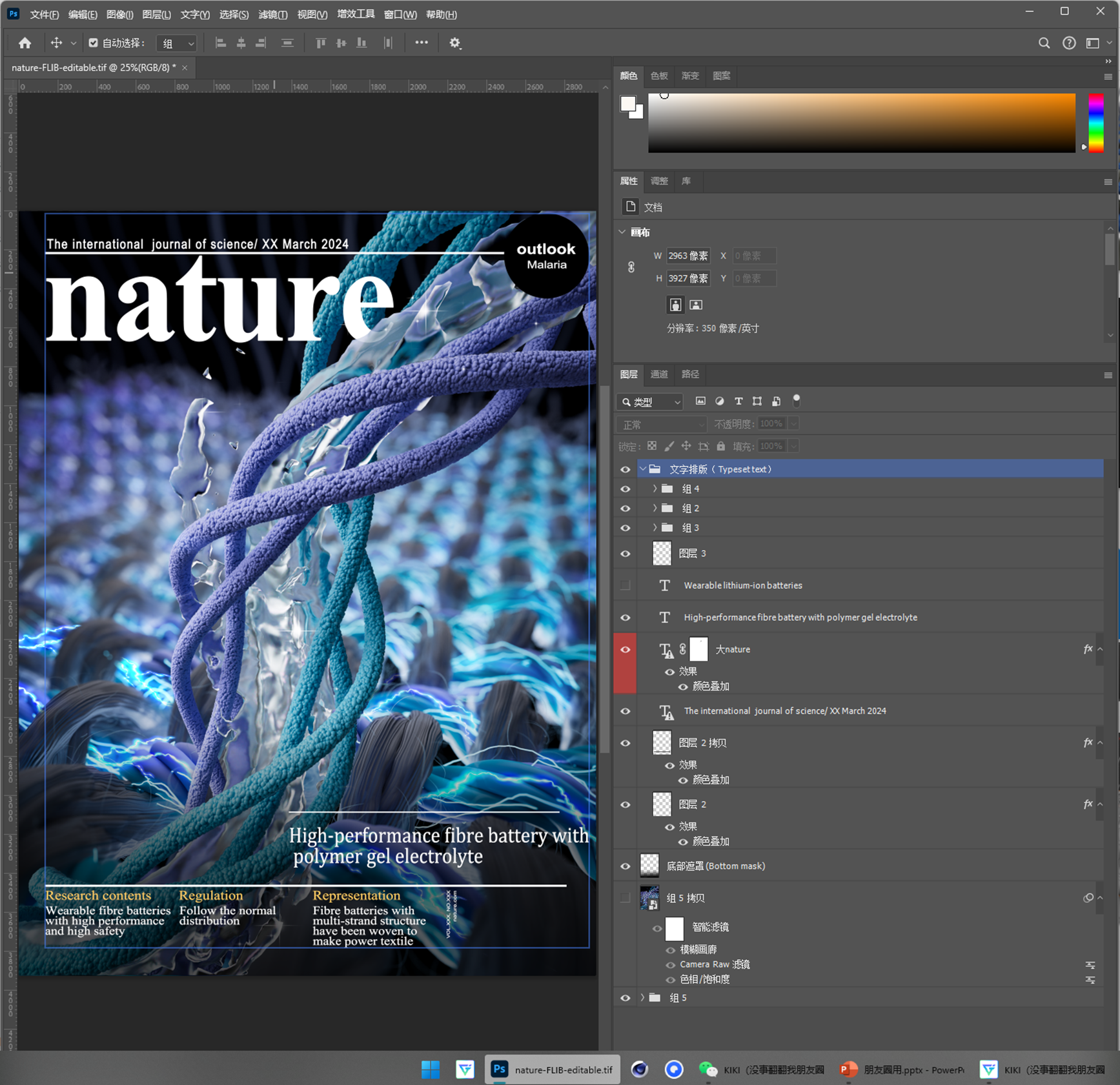Align horizontal centers icon
This screenshot has height=1085, width=1120.
click(x=241, y=43)
